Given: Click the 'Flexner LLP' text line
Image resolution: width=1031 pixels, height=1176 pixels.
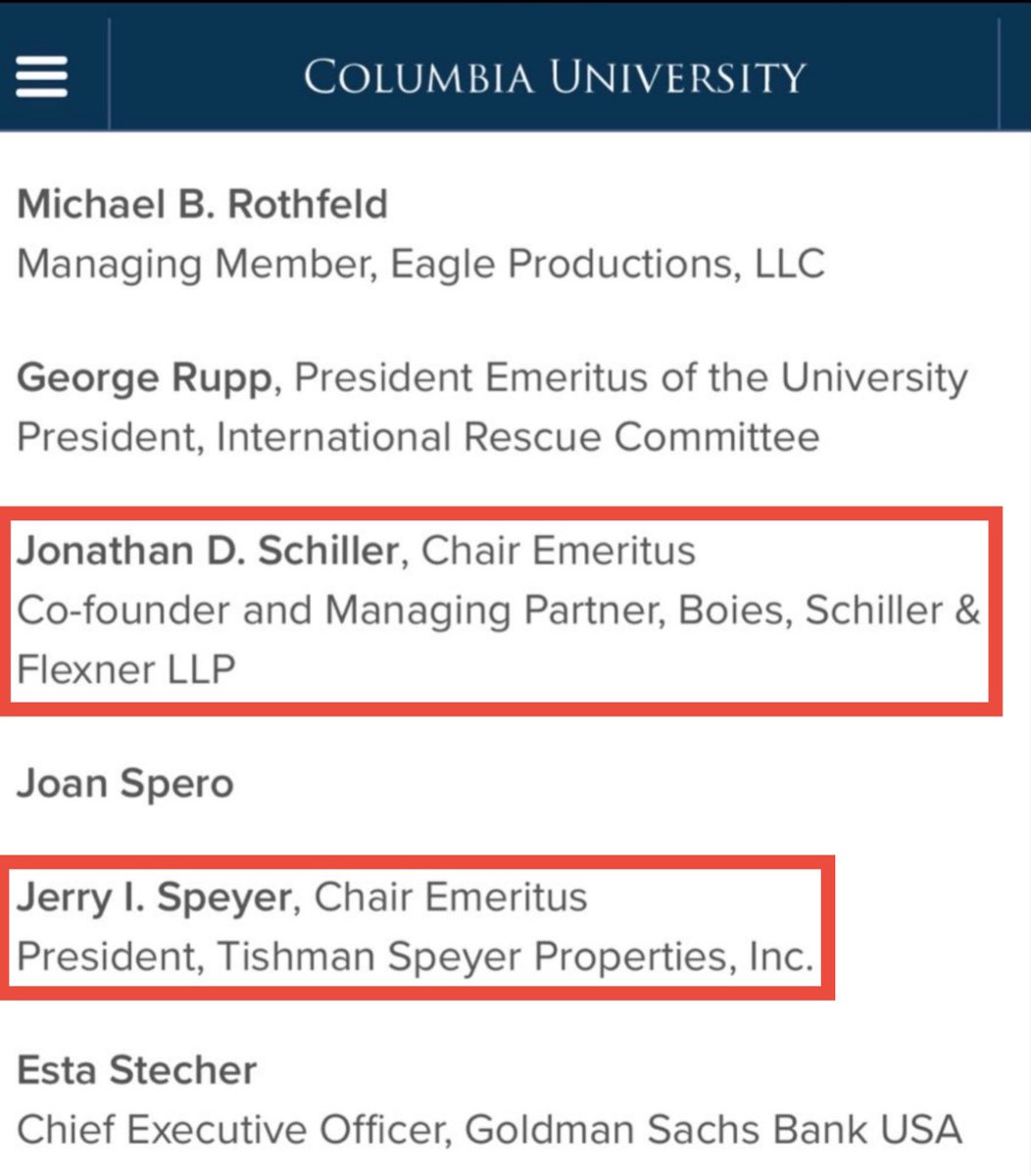Looking at the screenshot, I should 126,670.
